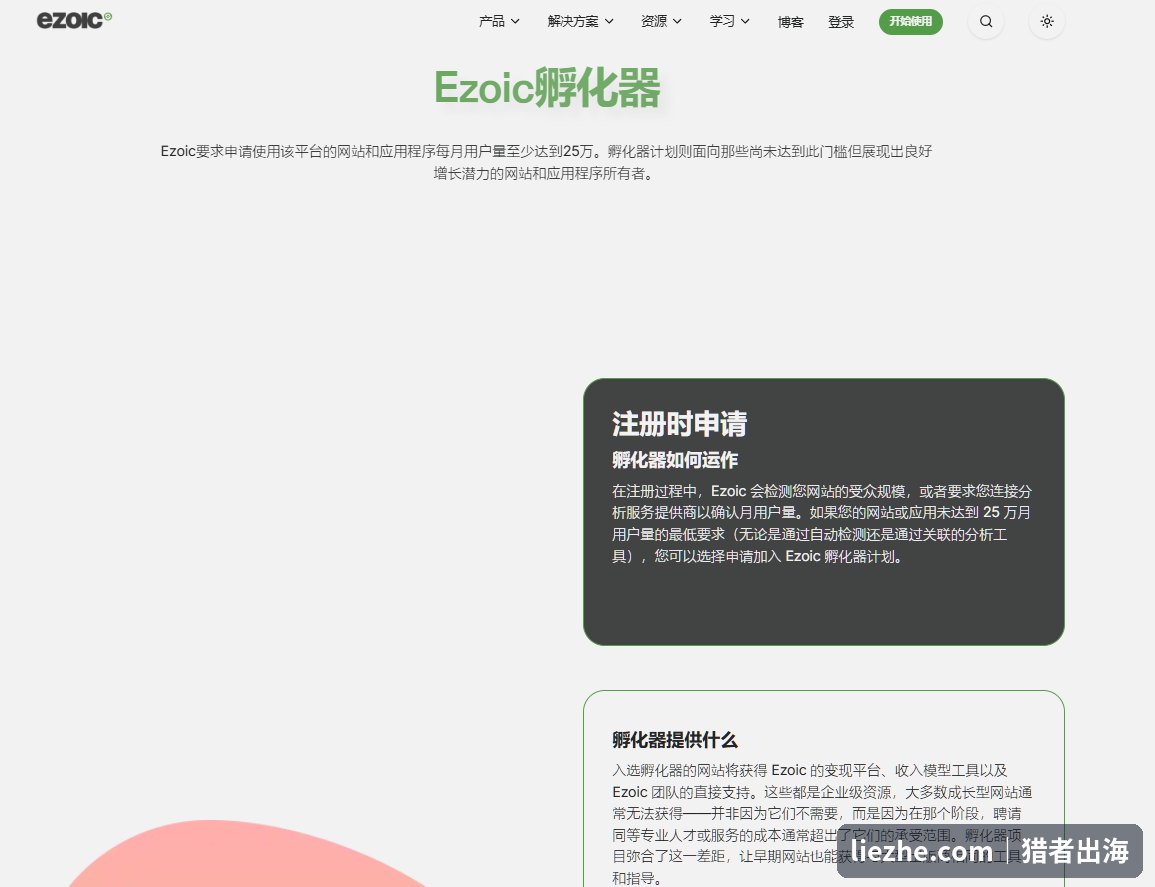This screenshot has width=1155, height=887.
Task: Click intro paragraph mentioning 每月用户量至少达到25万
Action: point(546,162)
